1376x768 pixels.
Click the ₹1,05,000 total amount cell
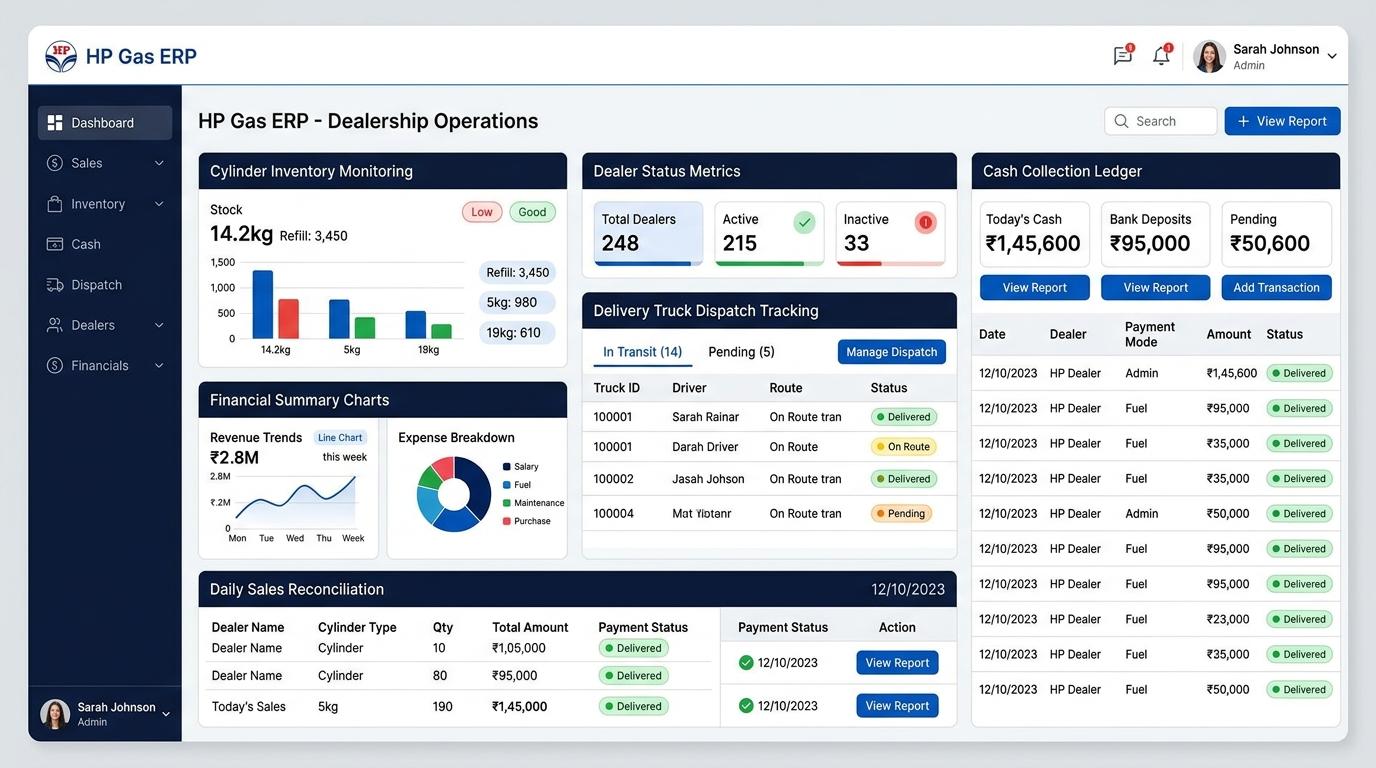click(519, 648)
